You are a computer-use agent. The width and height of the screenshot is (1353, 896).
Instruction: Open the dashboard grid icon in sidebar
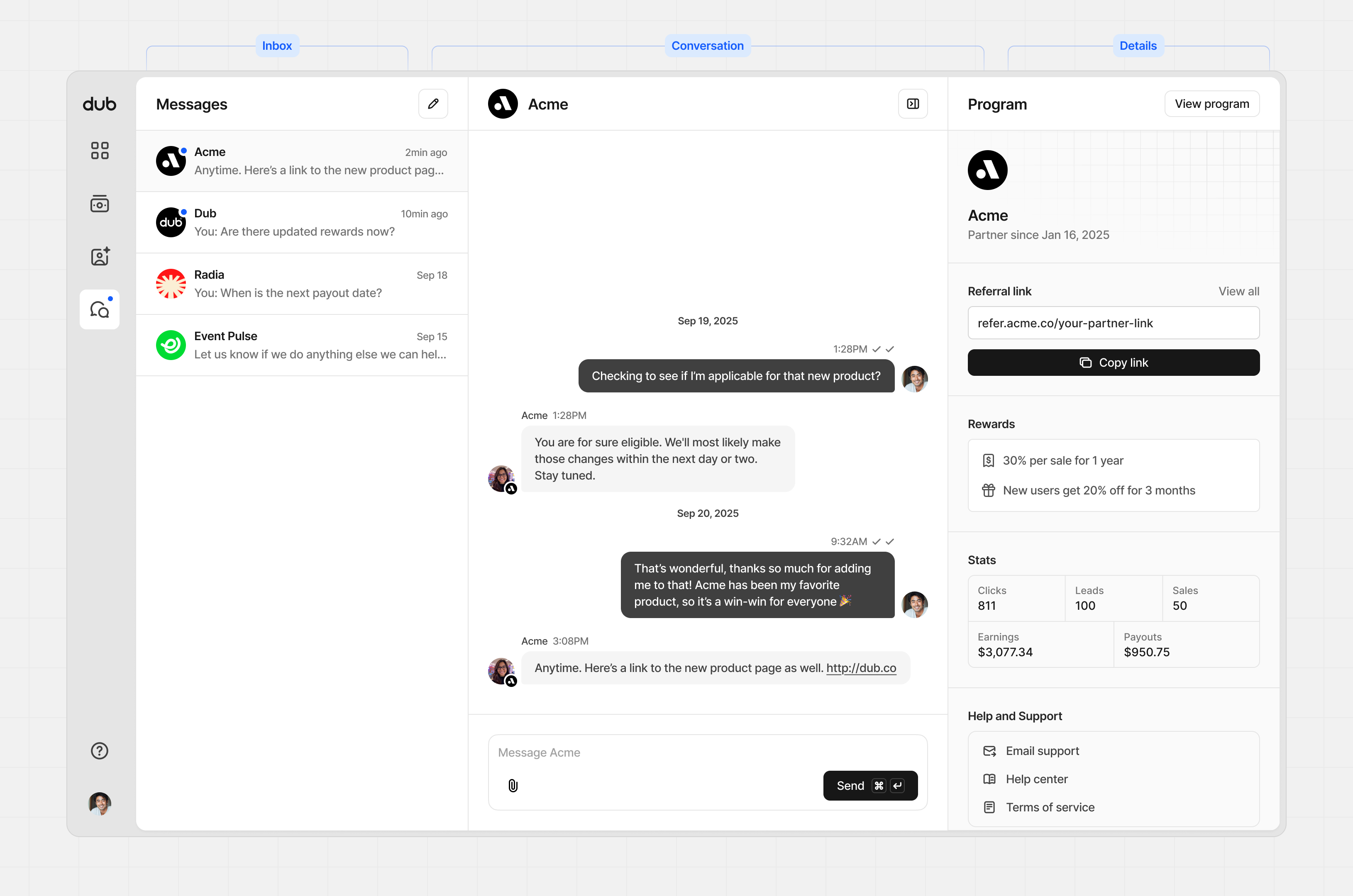(100, 150)
